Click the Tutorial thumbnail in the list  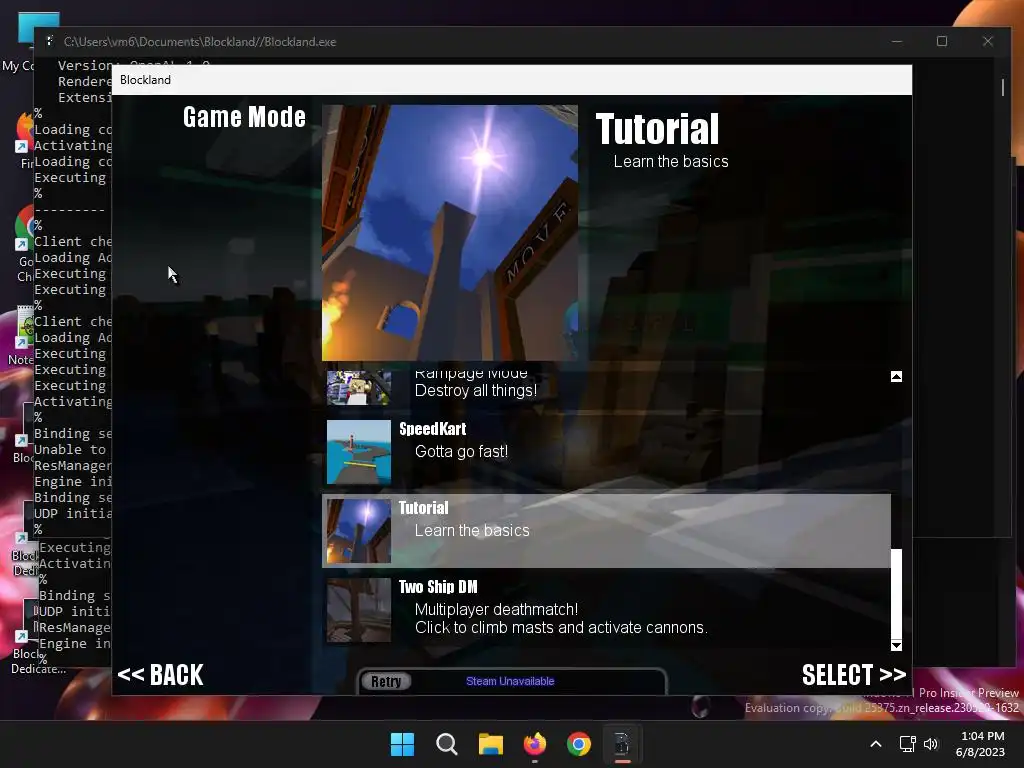click(359, 531)
